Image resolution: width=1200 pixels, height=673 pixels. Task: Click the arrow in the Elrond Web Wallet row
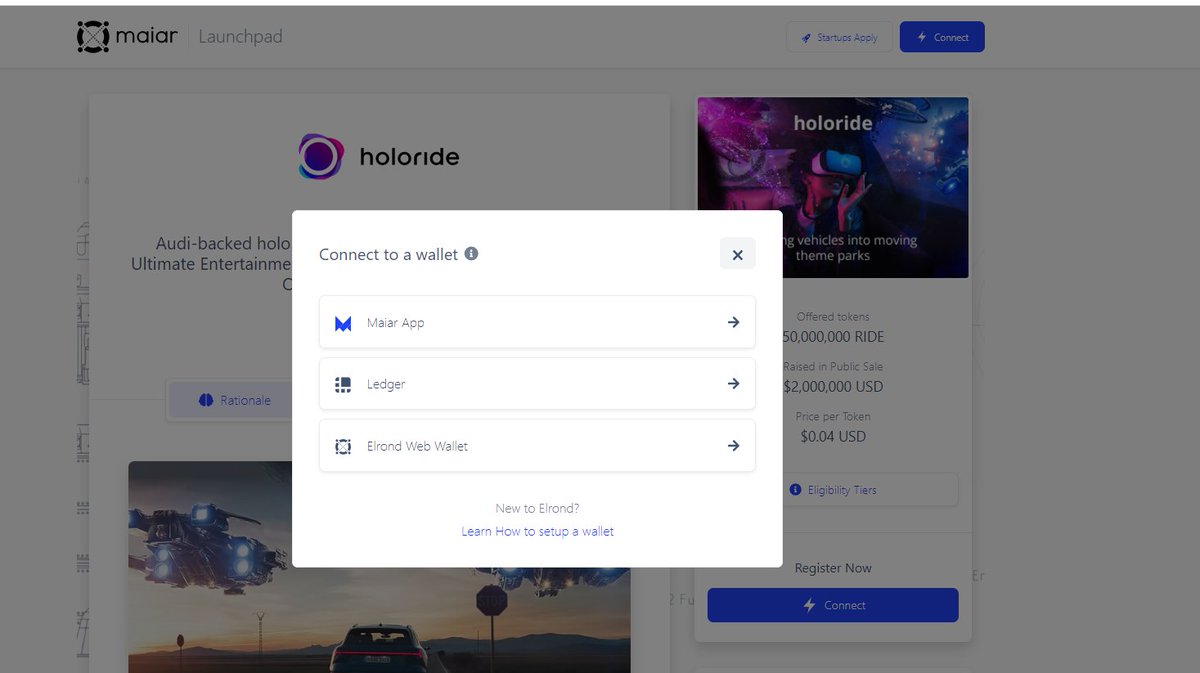click(733, 446)
